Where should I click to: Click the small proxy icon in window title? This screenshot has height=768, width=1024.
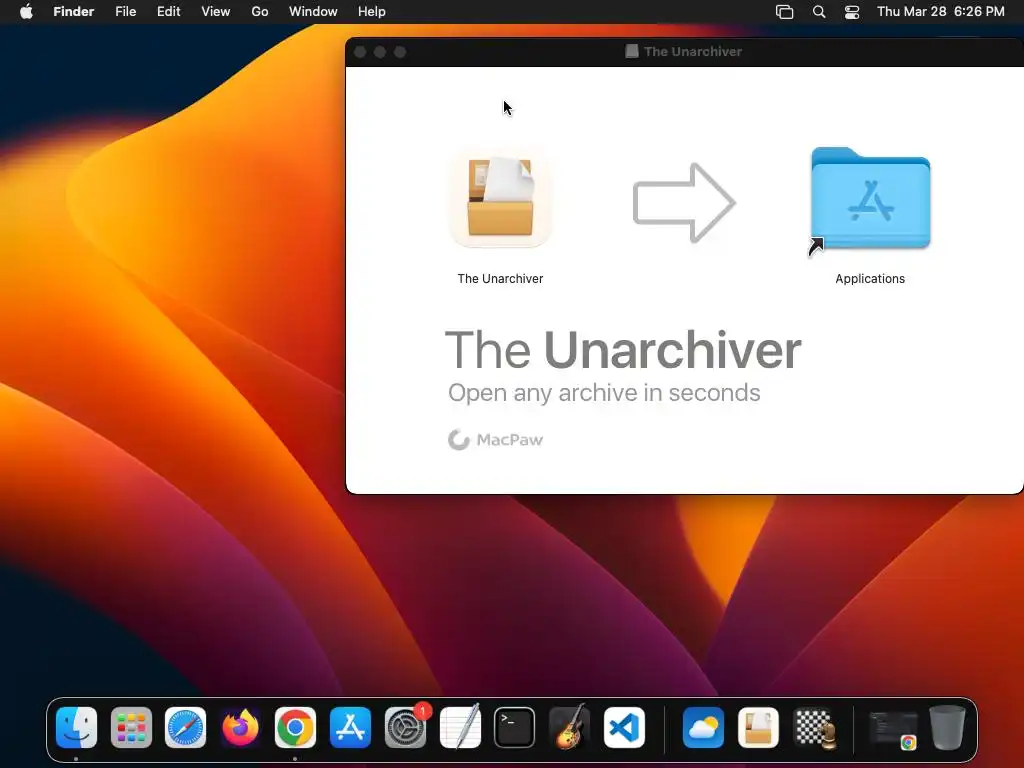(632, 52)
